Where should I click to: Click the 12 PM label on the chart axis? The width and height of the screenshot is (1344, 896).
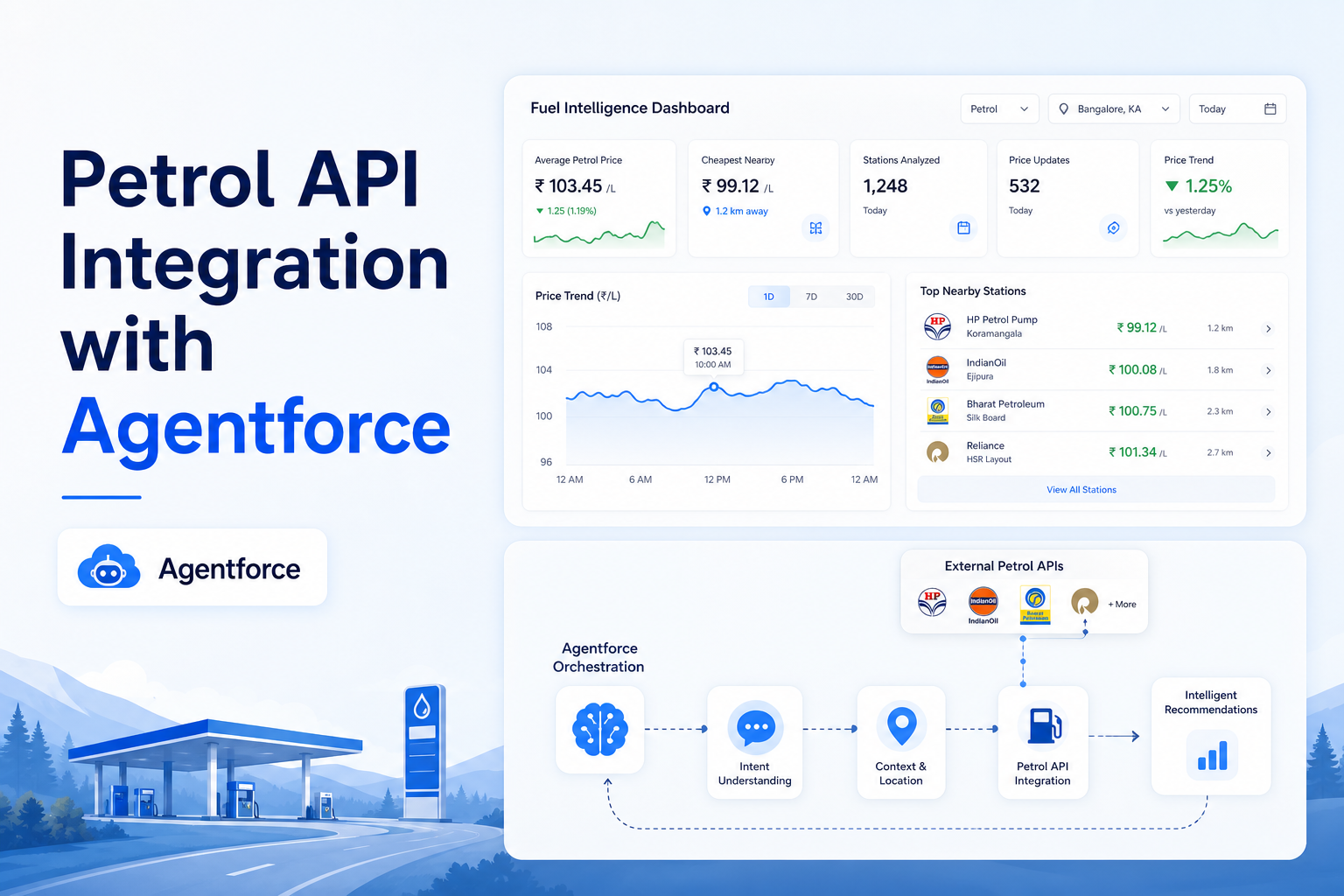pyautogui.click(x=717, y=479)
